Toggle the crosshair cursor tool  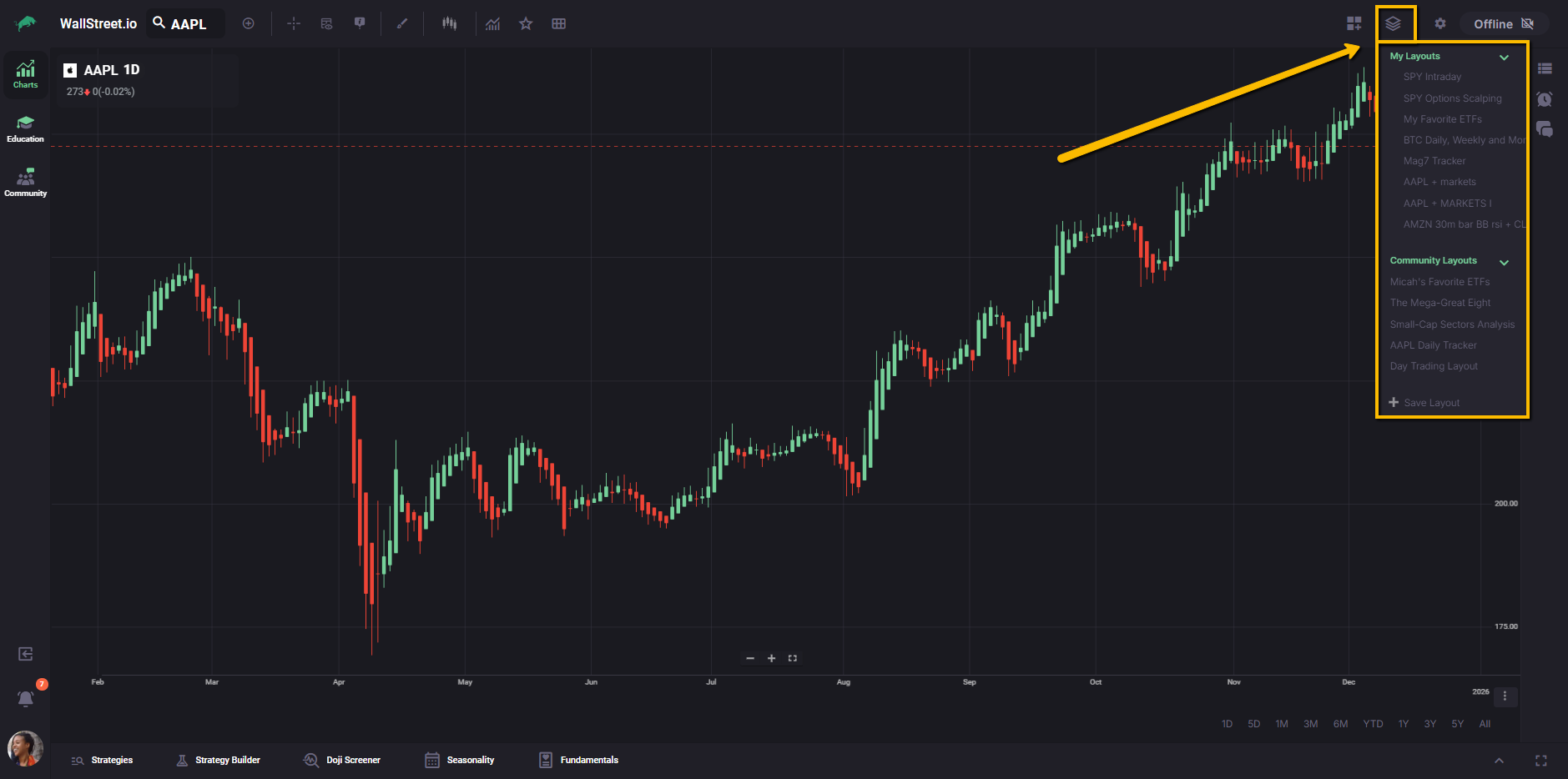[294, 23]
